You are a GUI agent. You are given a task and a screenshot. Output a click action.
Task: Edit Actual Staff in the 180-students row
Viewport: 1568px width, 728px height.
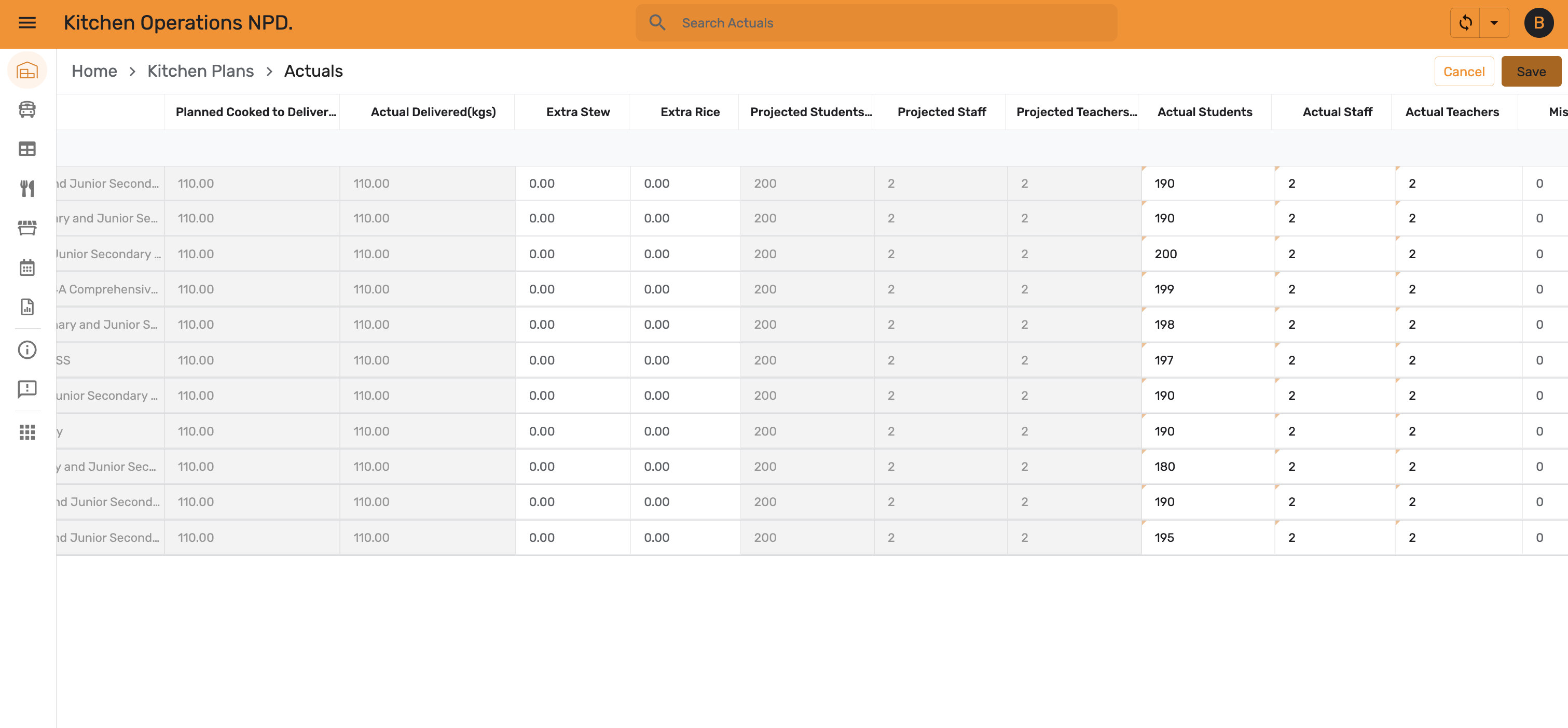coord(1335,467)
